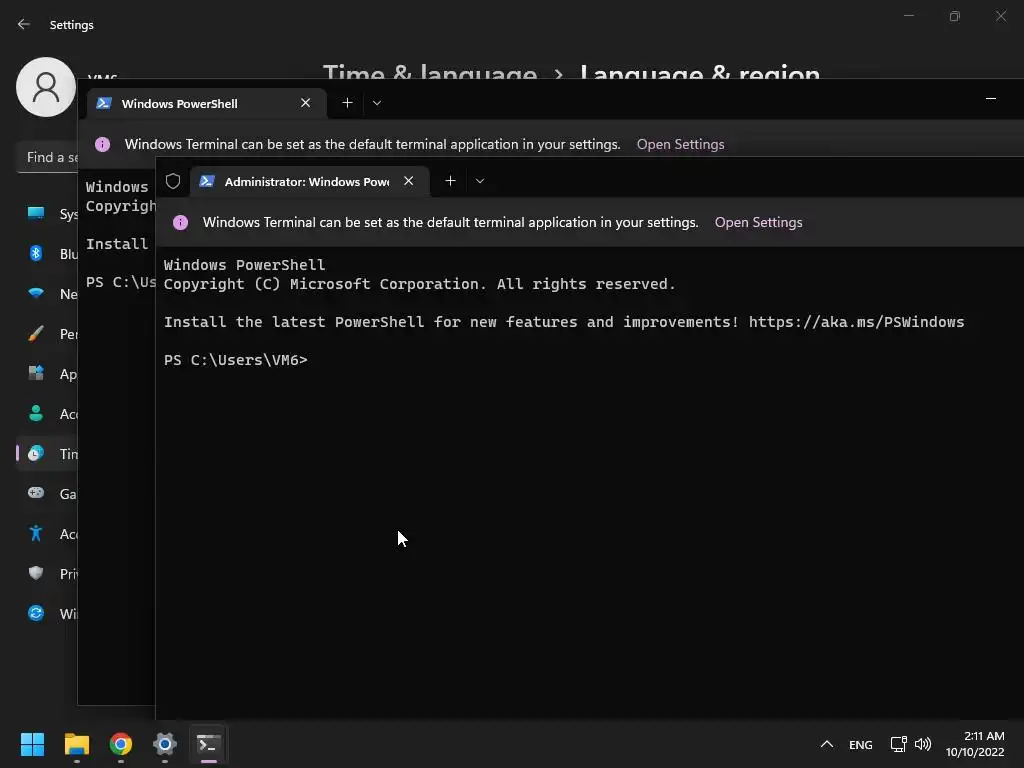Close the Windows PowerShell tab in back terminal

306,103
